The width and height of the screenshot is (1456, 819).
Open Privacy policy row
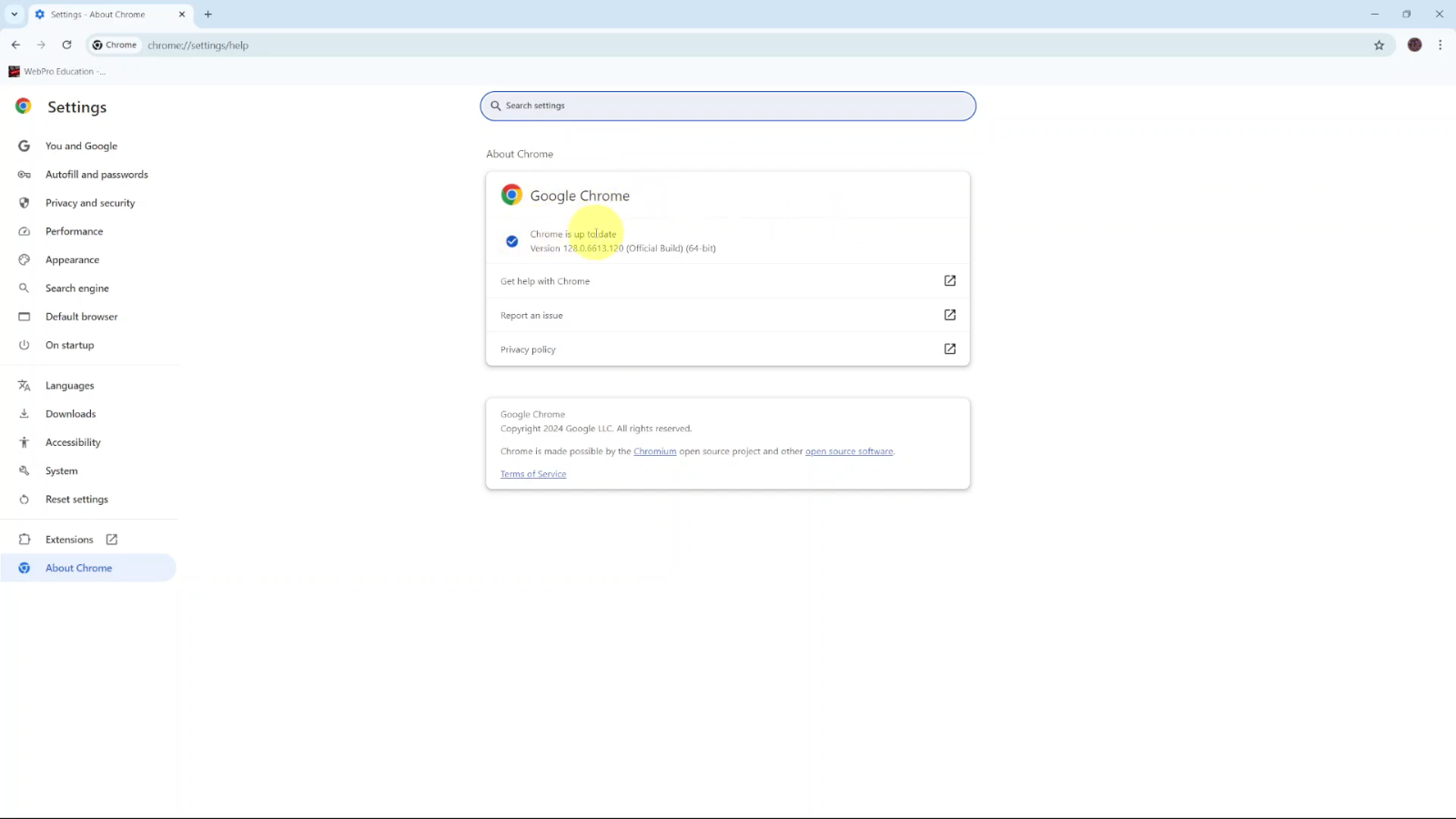pyautogui.click(x=728, y=349)
